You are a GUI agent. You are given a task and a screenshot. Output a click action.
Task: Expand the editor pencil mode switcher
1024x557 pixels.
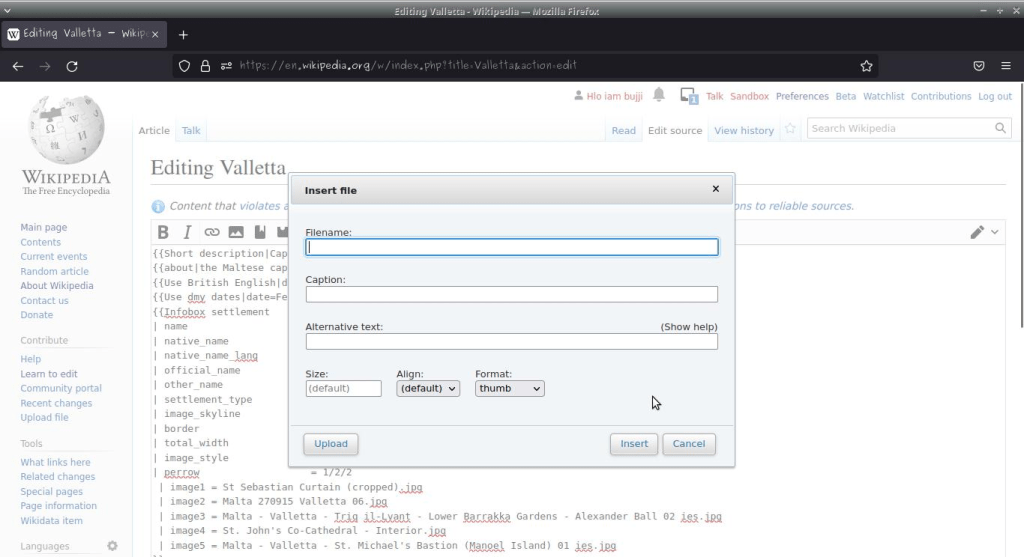pos(984,232)
